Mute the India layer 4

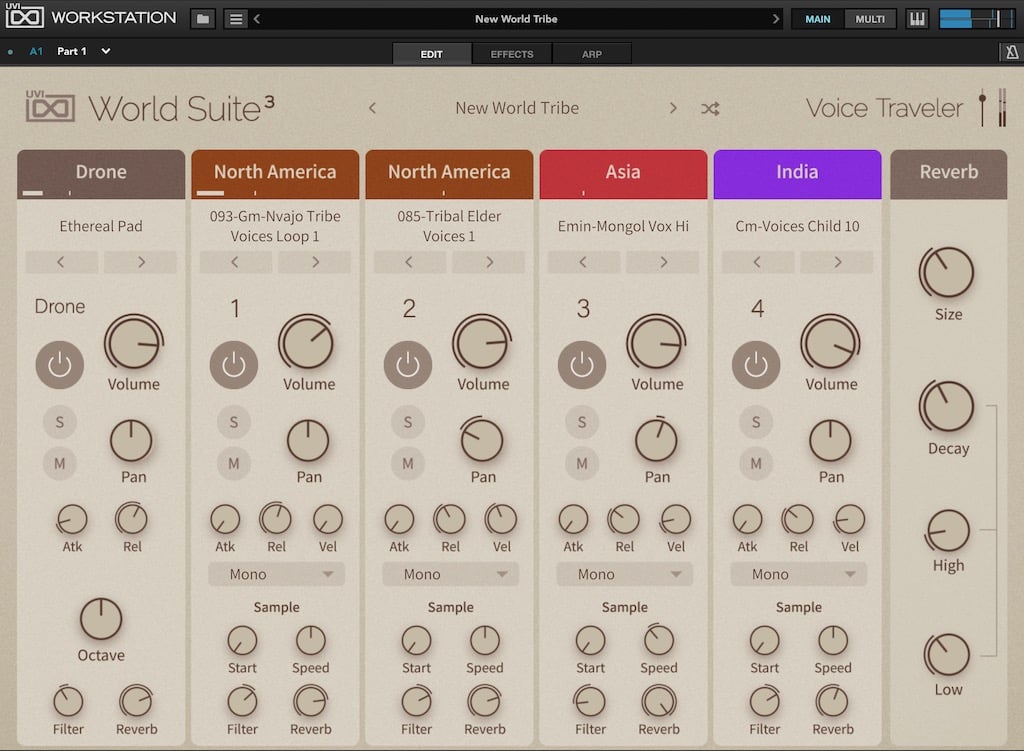756,464
